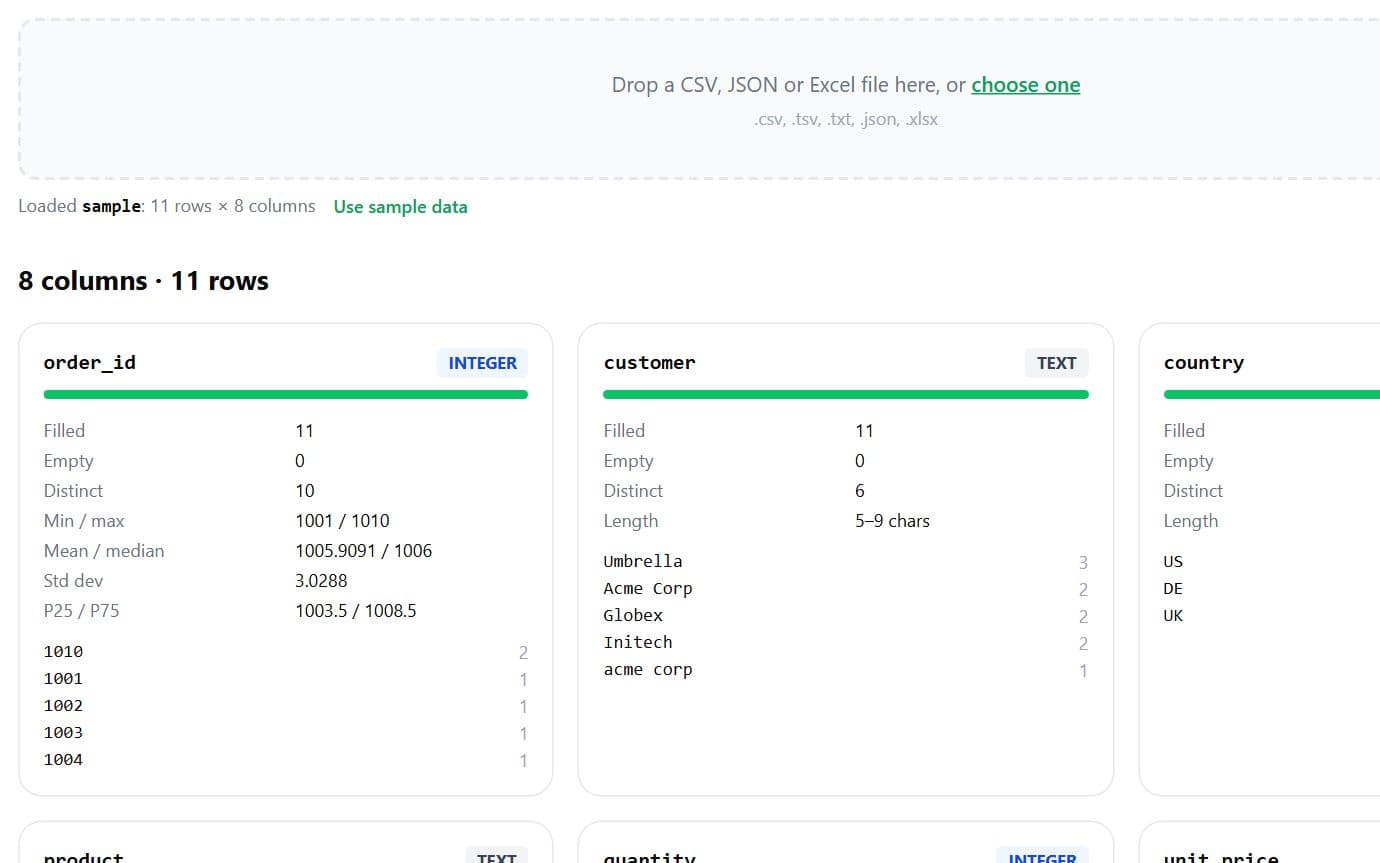Click the order_id green fill progress bar
The width and height of the screenshot is (1380, 863).
pos(285,395)
